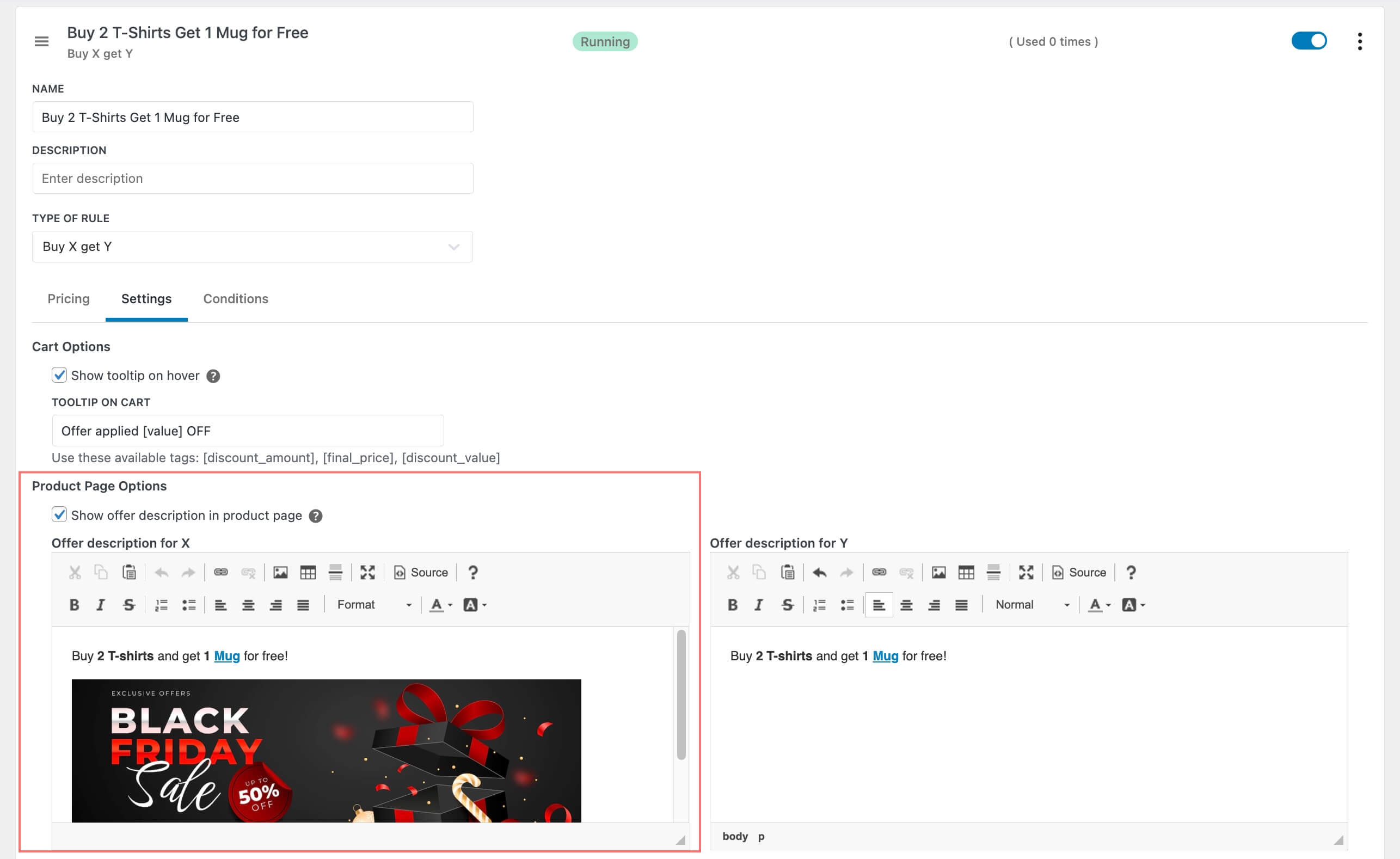The height and width of the screenshot is (859, 1400).
Task: Open Normal paragraph format dropdown in Offer Y
Action: [x=1032, y=604]
